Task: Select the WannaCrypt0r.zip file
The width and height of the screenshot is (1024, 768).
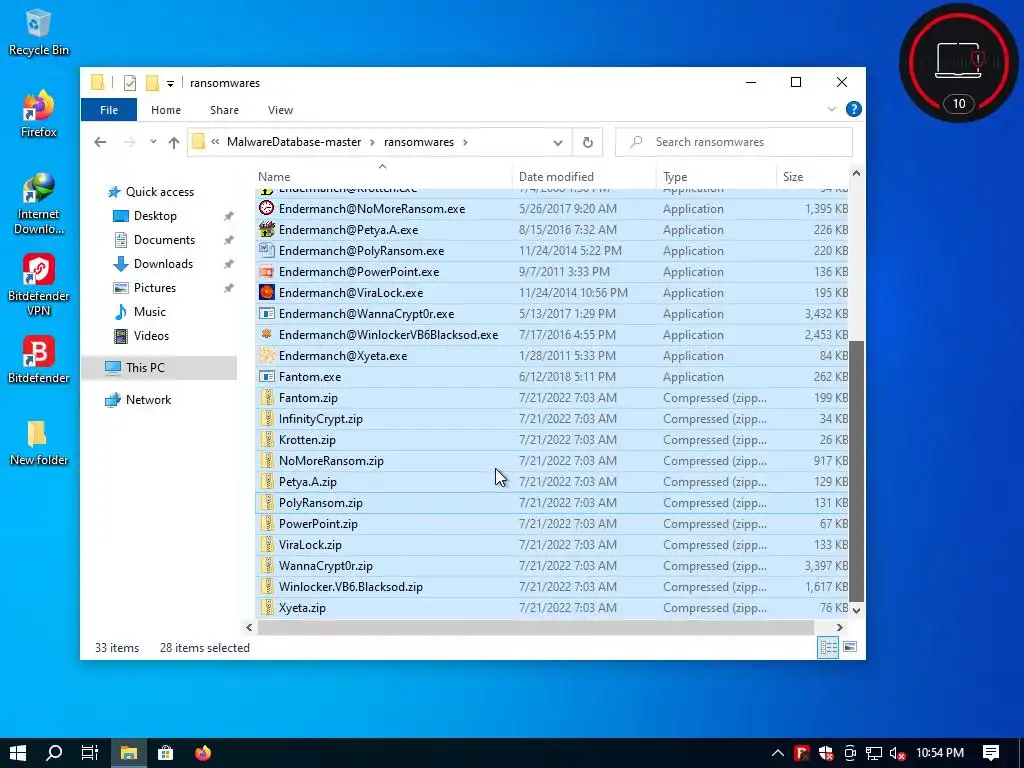Action: pyautogui.click(x=552, y=566)
